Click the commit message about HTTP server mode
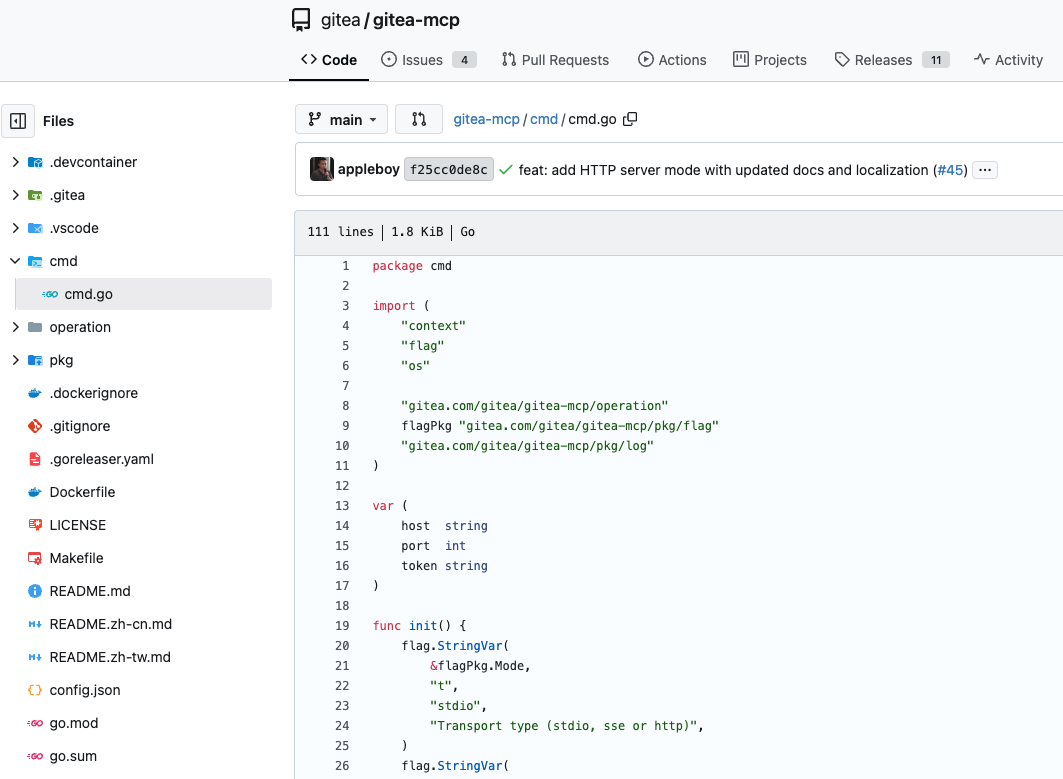Viewport: 1063px width, 779px height. coord(723,169)
